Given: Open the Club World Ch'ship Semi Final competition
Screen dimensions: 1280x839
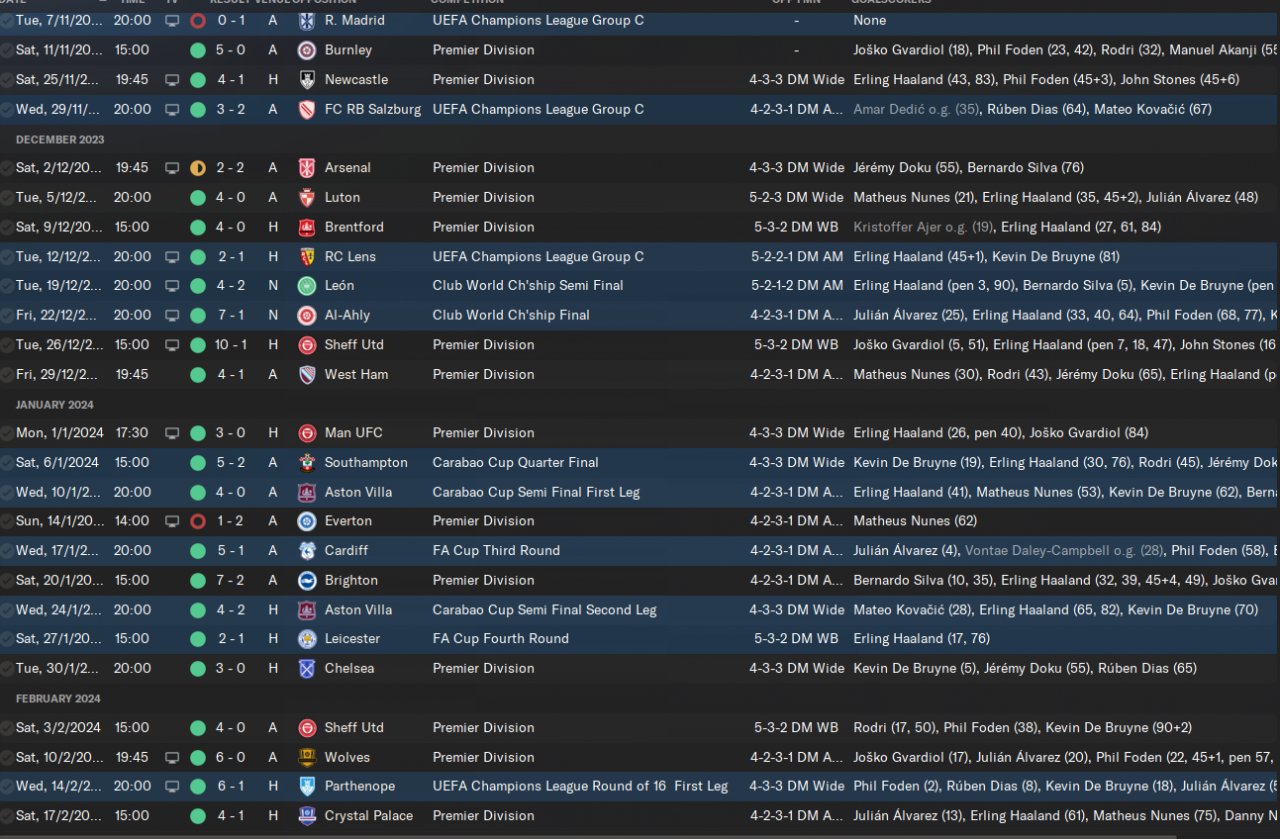Looking at the screenshot, I should (528, 286).
